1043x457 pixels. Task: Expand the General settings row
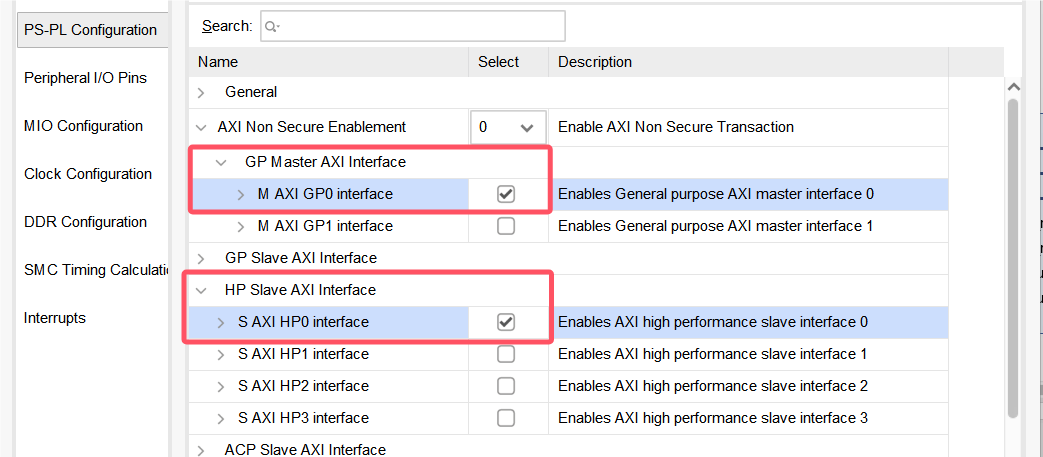pos(202,92)
